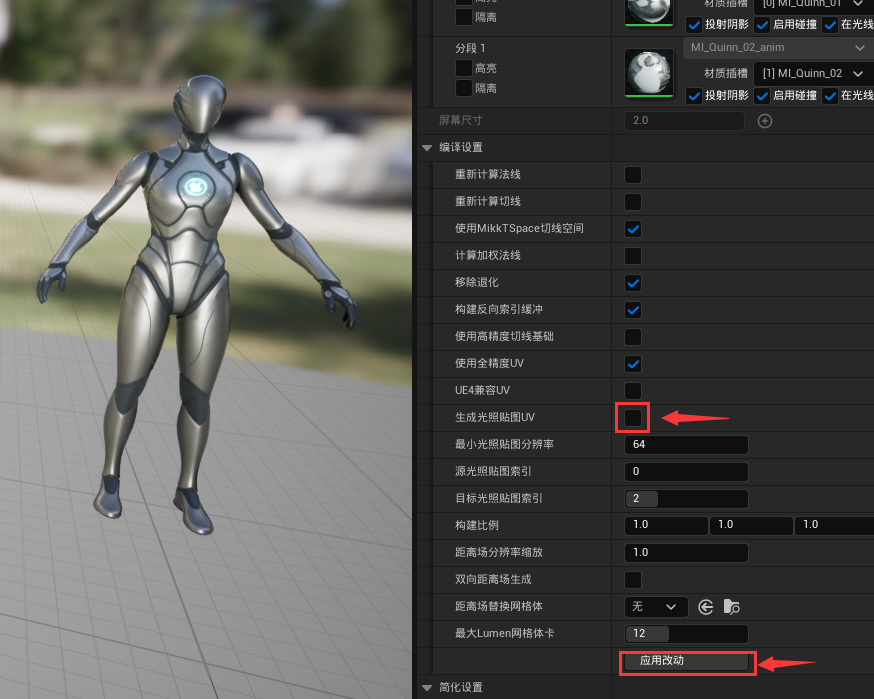Open the MI_Quinn_02_anim material dropdown
This screenshot has height=699, width=874.
tap(778, 48)
